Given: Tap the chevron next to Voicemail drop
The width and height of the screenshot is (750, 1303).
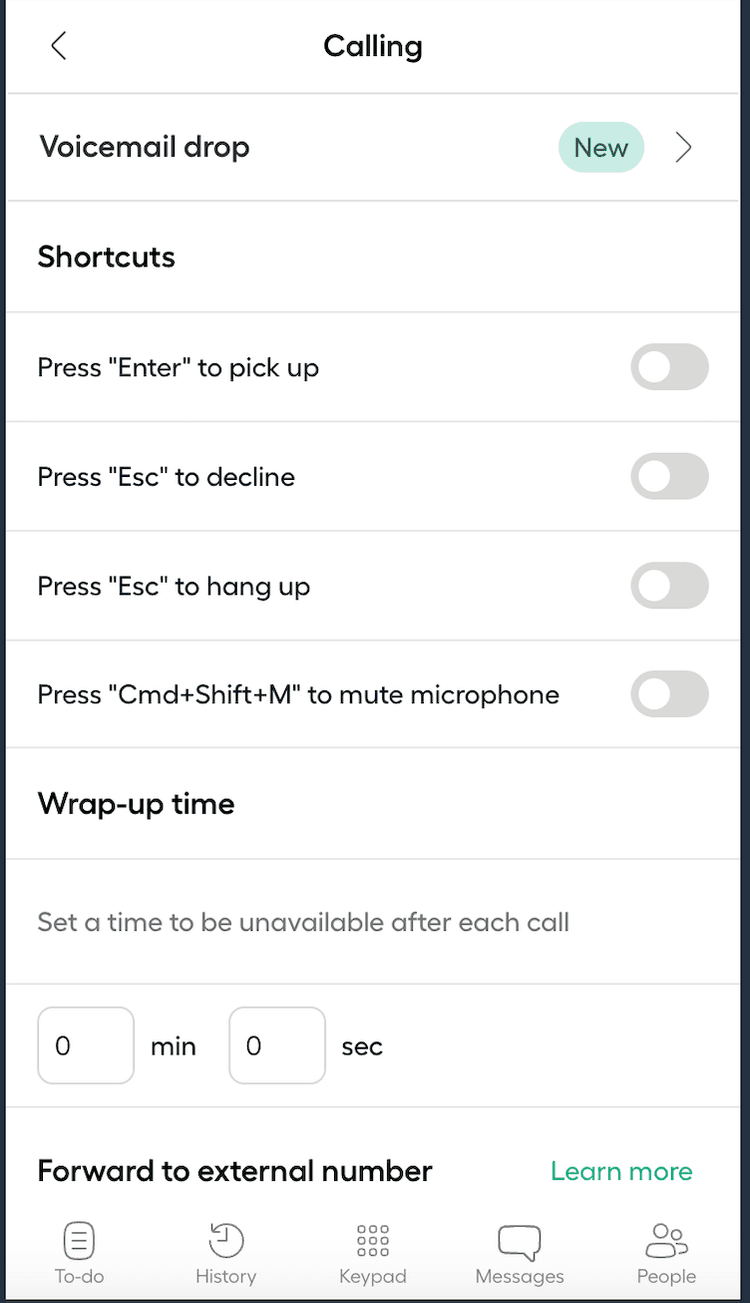Looking at the screenshot, I should [684, 147].
